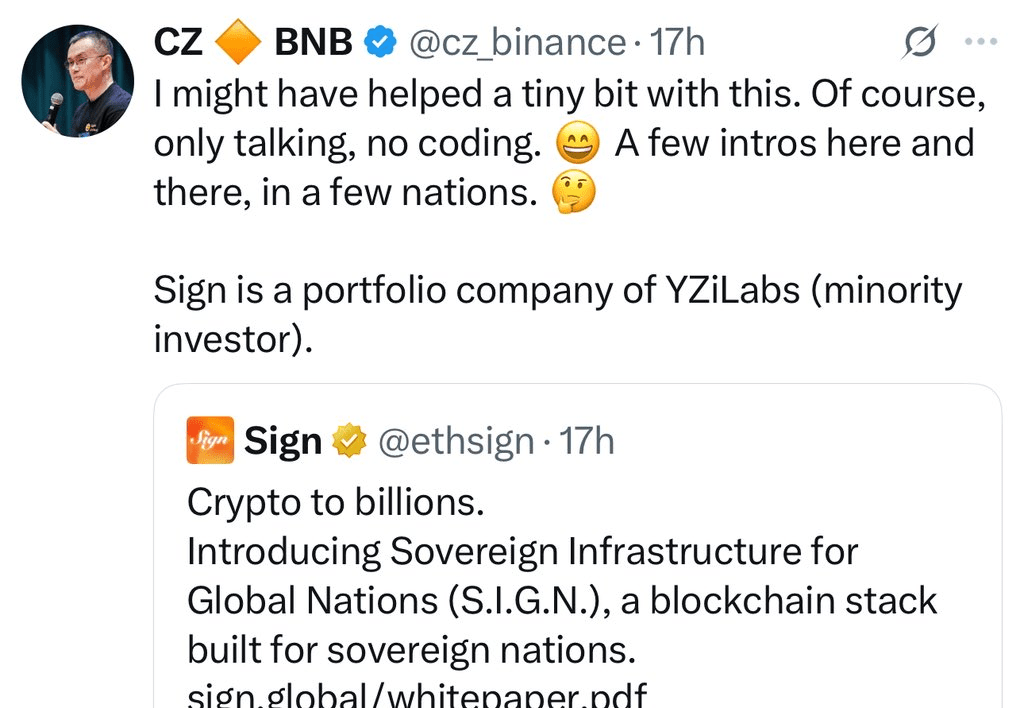Click the "Sign is a portfolio company" paragraph
1024x708 pixels.
pyautogui.click(x=558, y=314)
